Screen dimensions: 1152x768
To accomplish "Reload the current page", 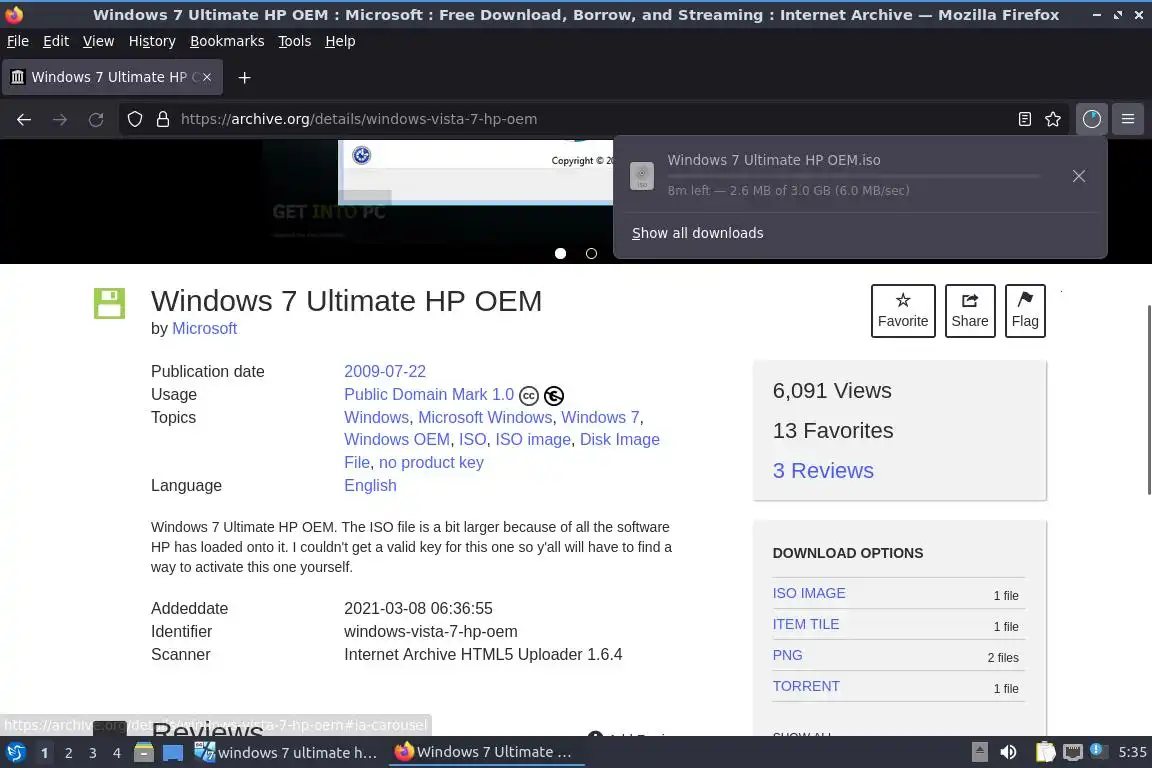I will (x=96, y=119).
